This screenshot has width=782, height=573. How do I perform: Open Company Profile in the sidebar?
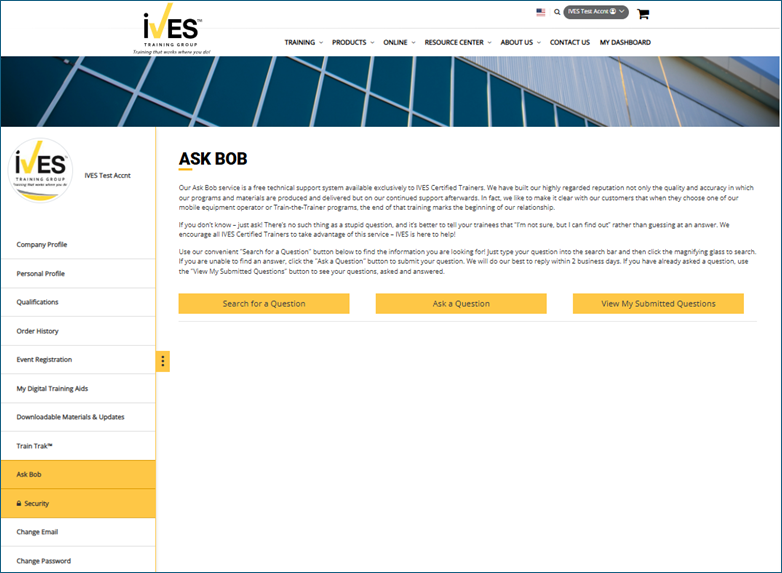(x=42, y=245)
